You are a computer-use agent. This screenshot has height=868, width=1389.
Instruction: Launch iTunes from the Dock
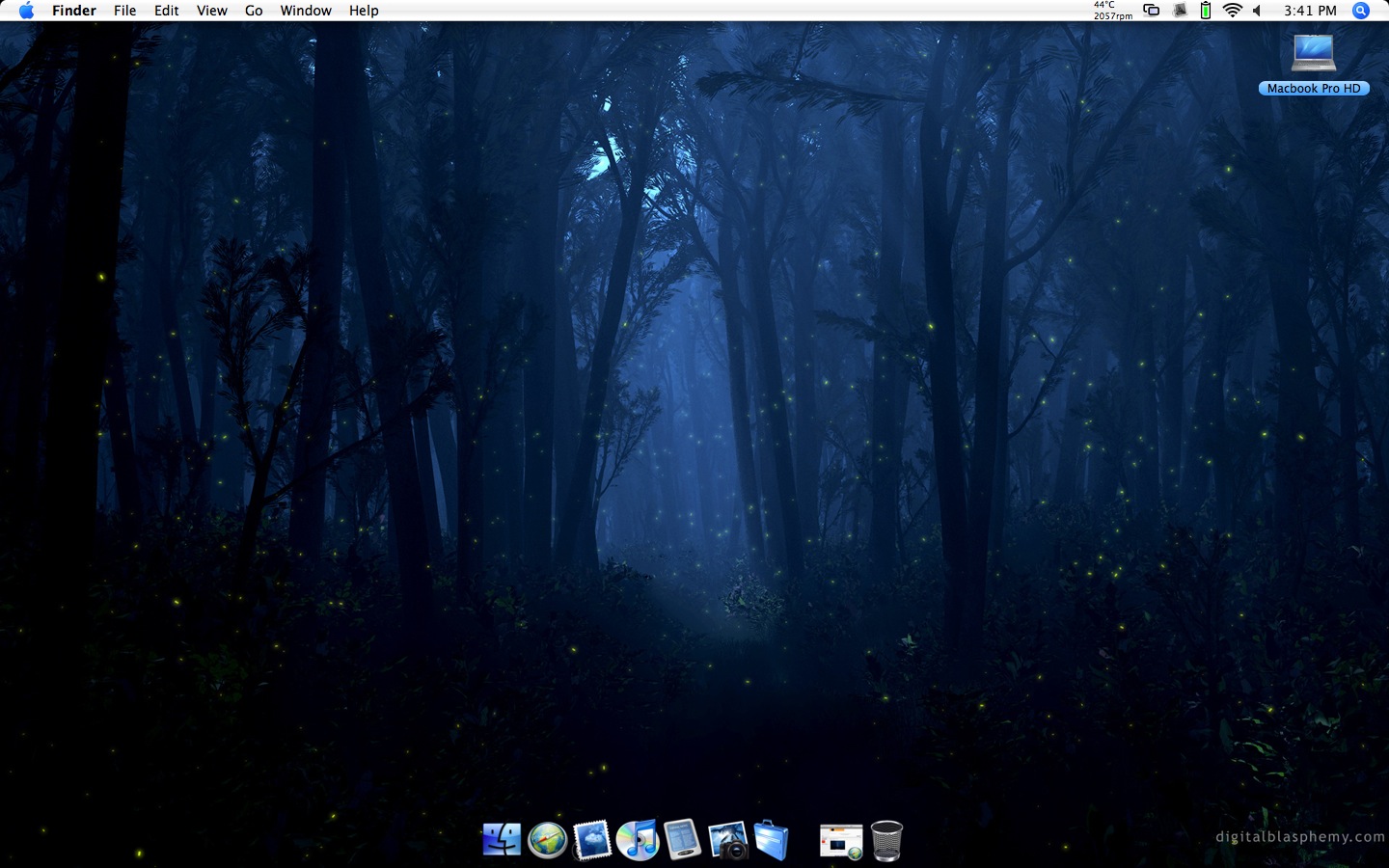(x=638, y=840)
